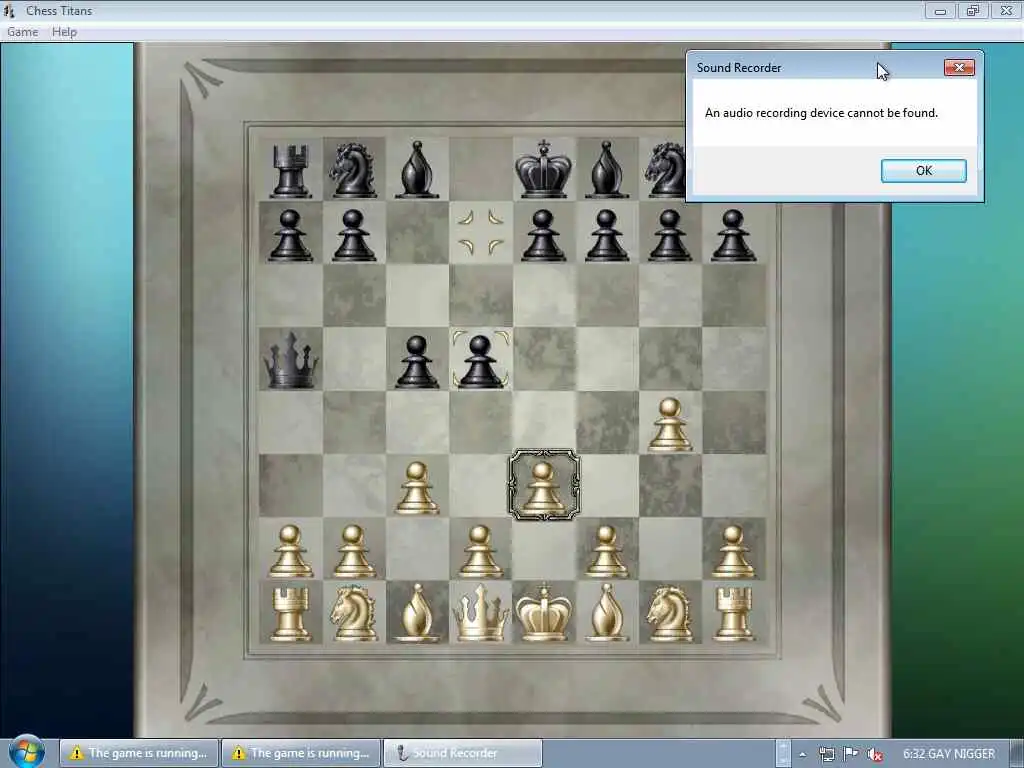Select the white bishop on c1
1024x768 pixels.
(417, 613)
